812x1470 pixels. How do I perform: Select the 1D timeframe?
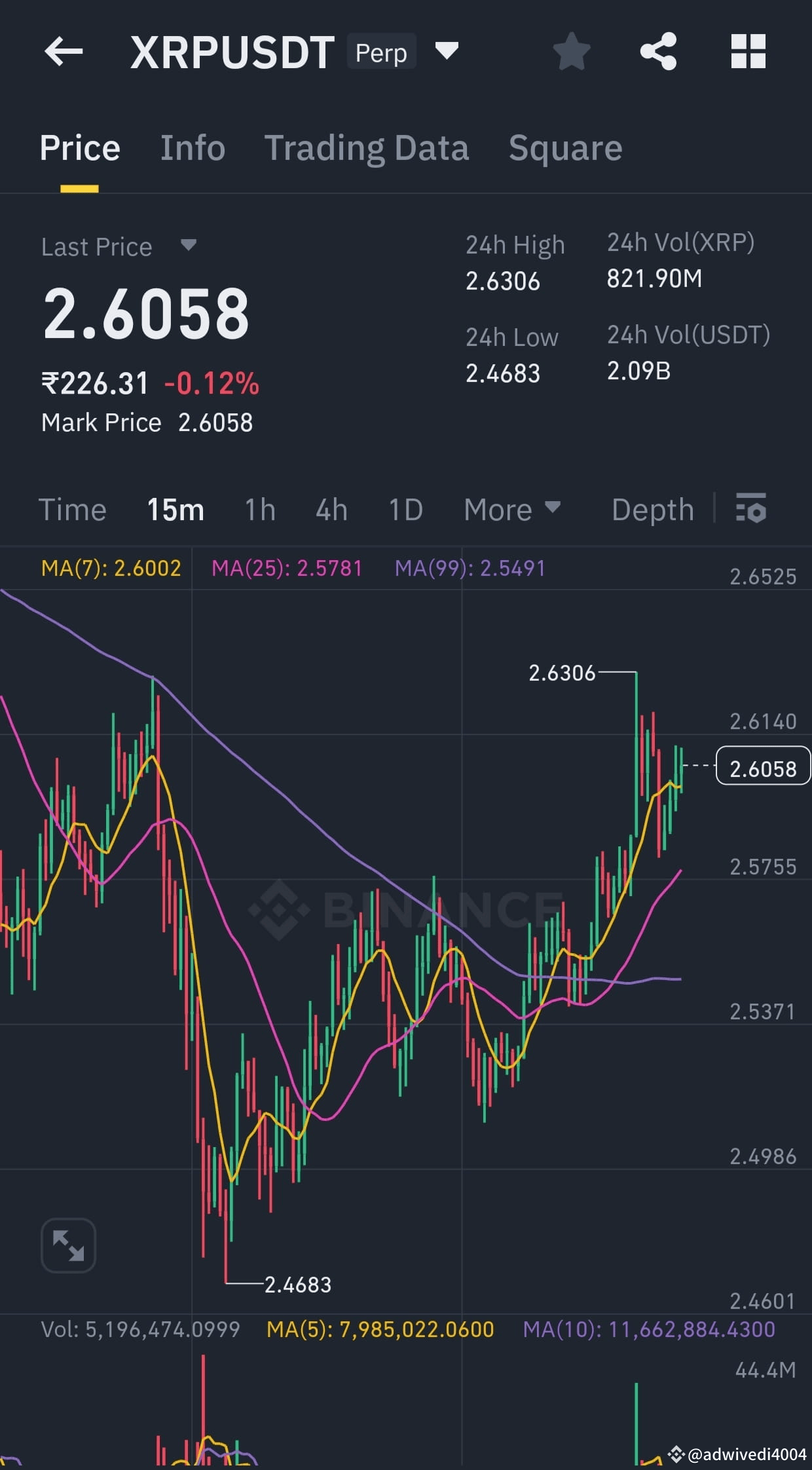coord(405,509)
